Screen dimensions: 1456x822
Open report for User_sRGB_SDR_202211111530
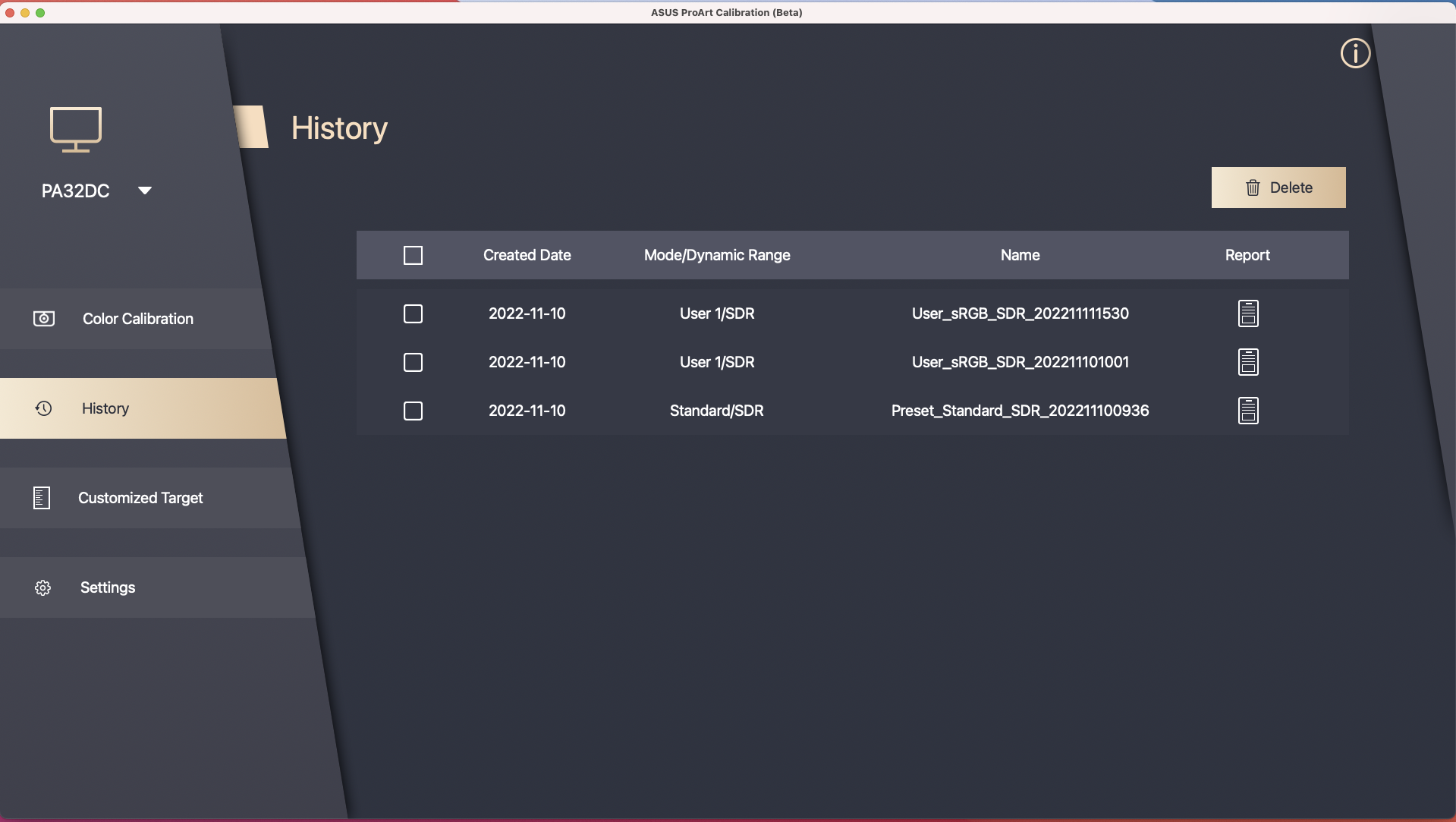[1248, 313]
